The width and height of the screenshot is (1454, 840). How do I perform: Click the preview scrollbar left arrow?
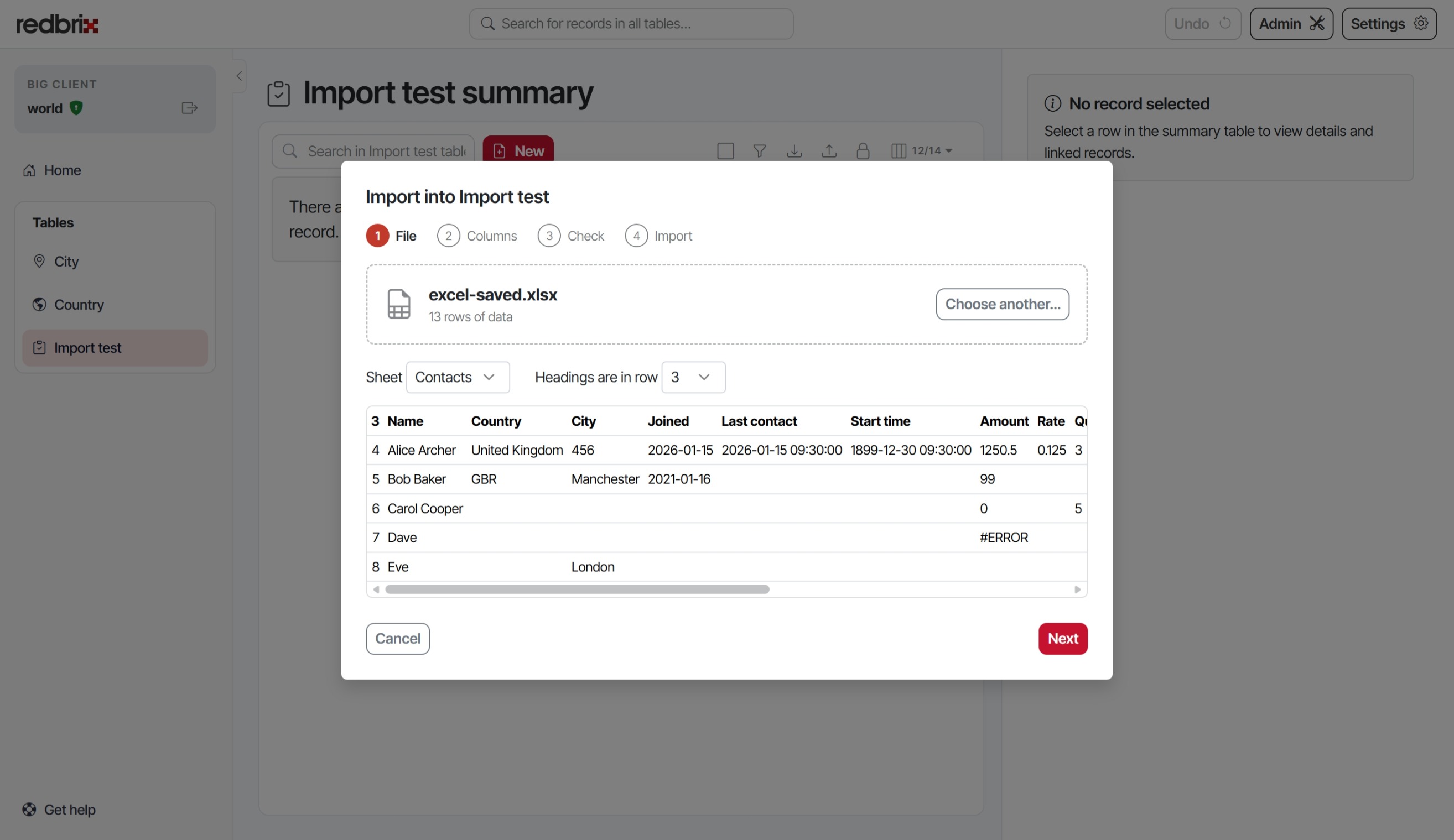click(376, 589)
